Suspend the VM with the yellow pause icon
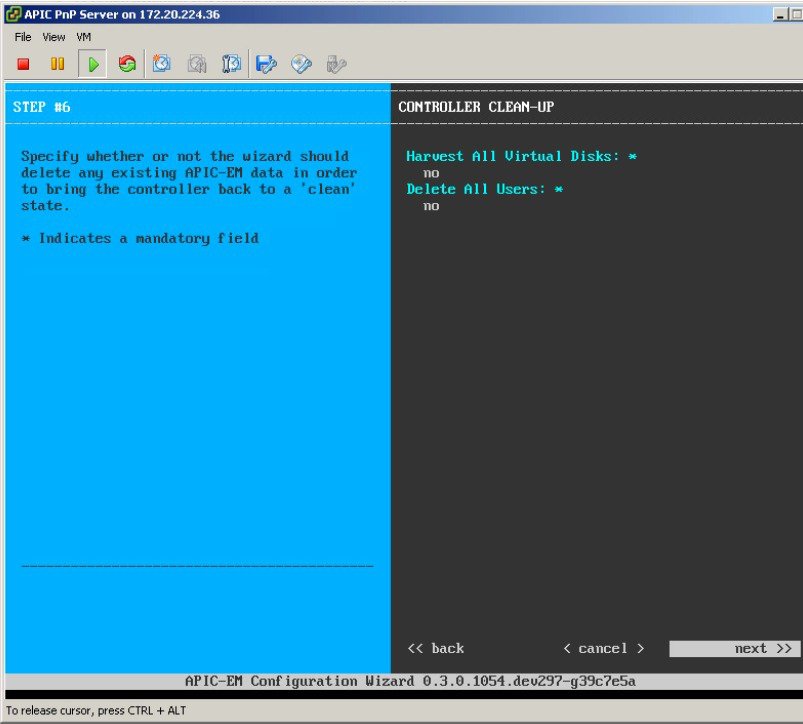 tap(57, 64)
